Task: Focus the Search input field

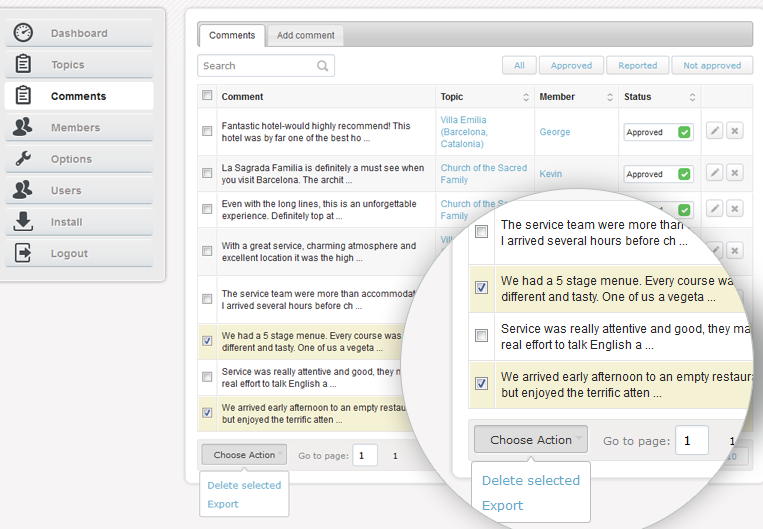Action: (x=266, y=66)
